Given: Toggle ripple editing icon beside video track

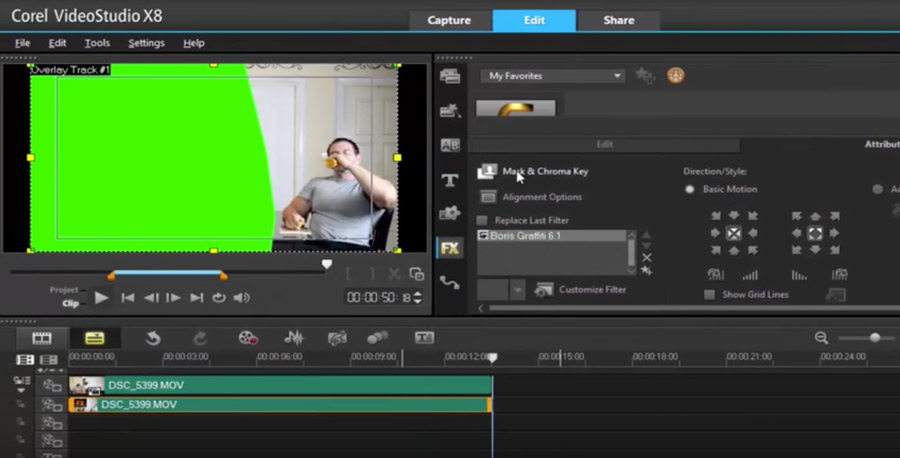Looking at the screenshot, I should pos(52,385).
